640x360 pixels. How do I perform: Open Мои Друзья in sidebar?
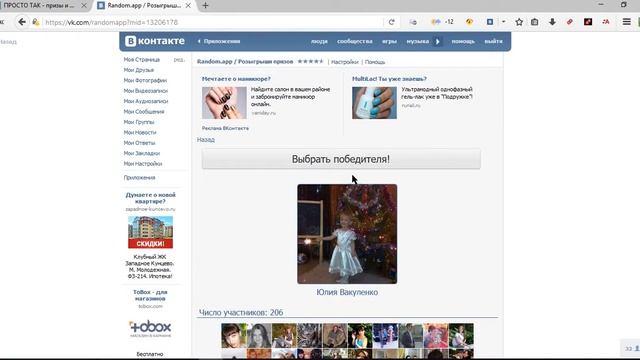coord(139,70)
